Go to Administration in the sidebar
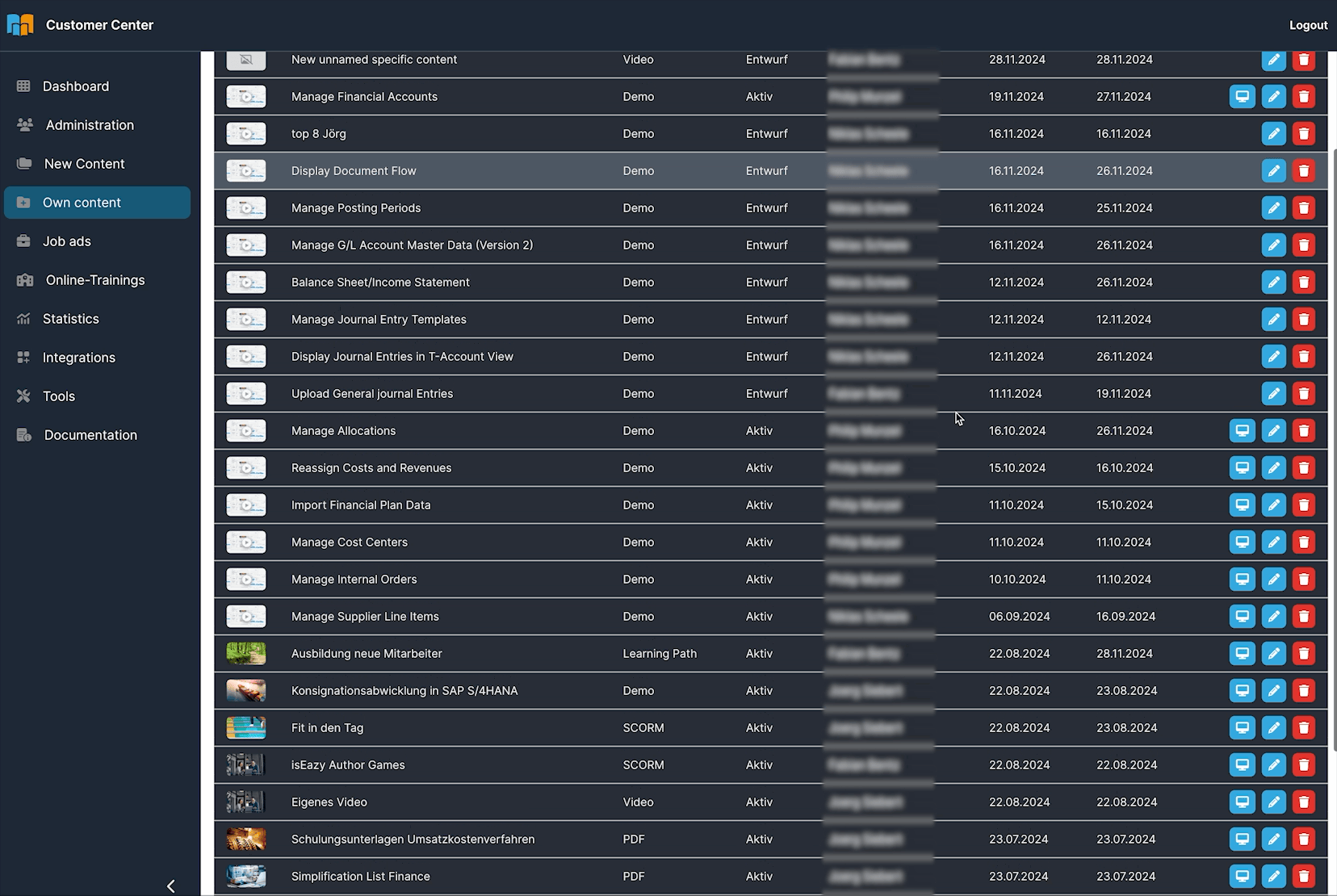1337x896 pixels. point(90,125)
